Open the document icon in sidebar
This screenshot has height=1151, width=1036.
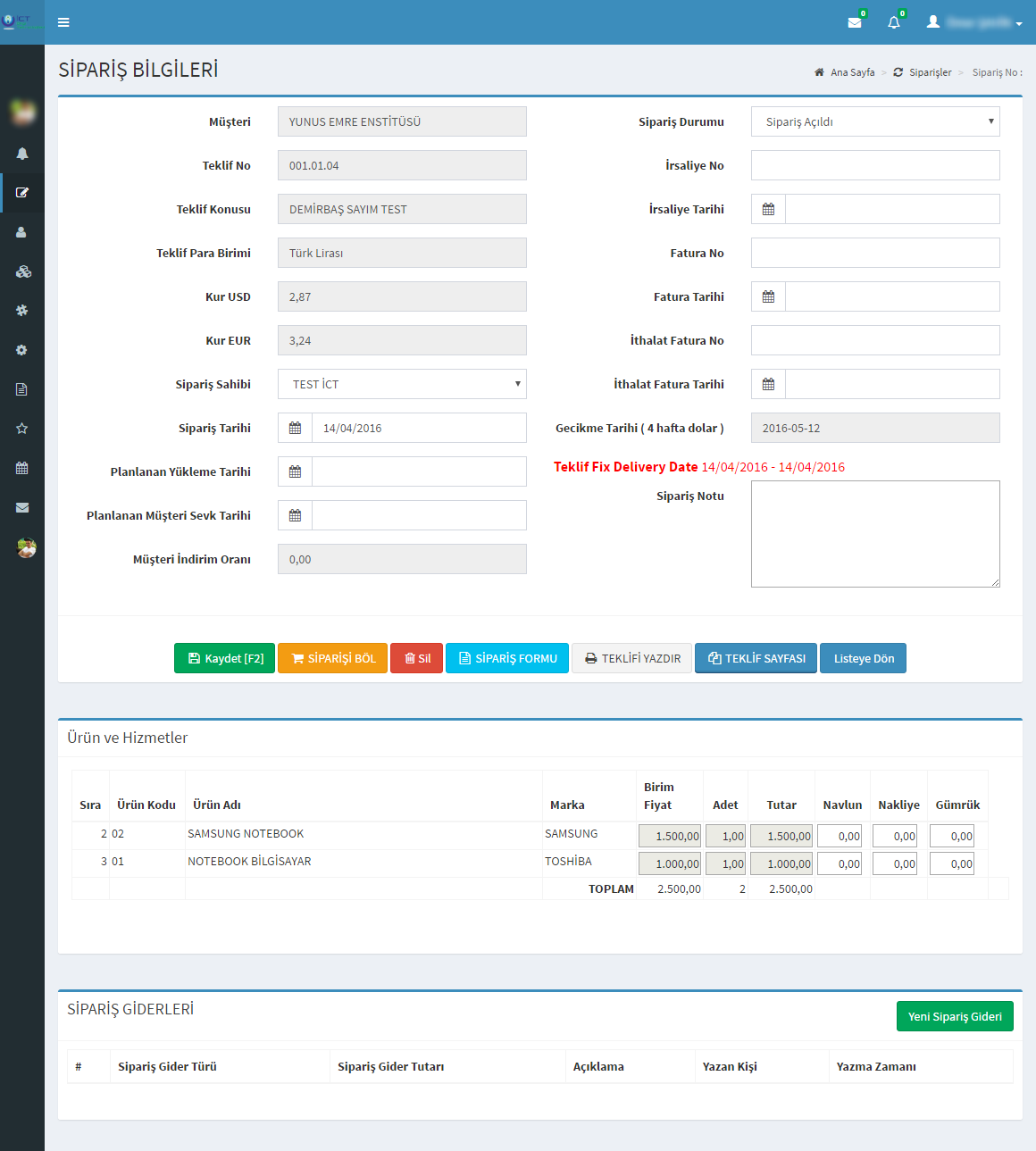[22, 389]
